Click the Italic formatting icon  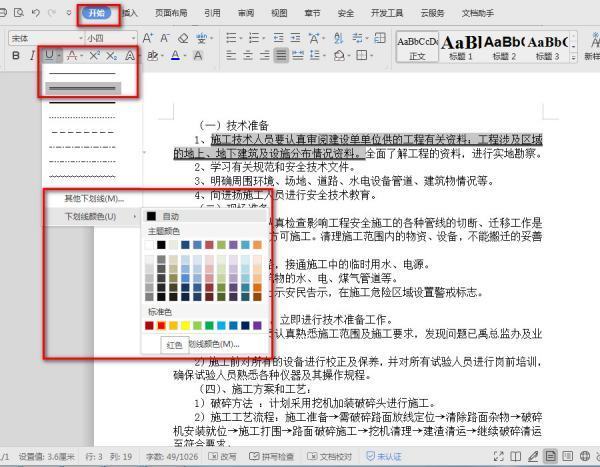pyautogui.click(x=33, y=56)
